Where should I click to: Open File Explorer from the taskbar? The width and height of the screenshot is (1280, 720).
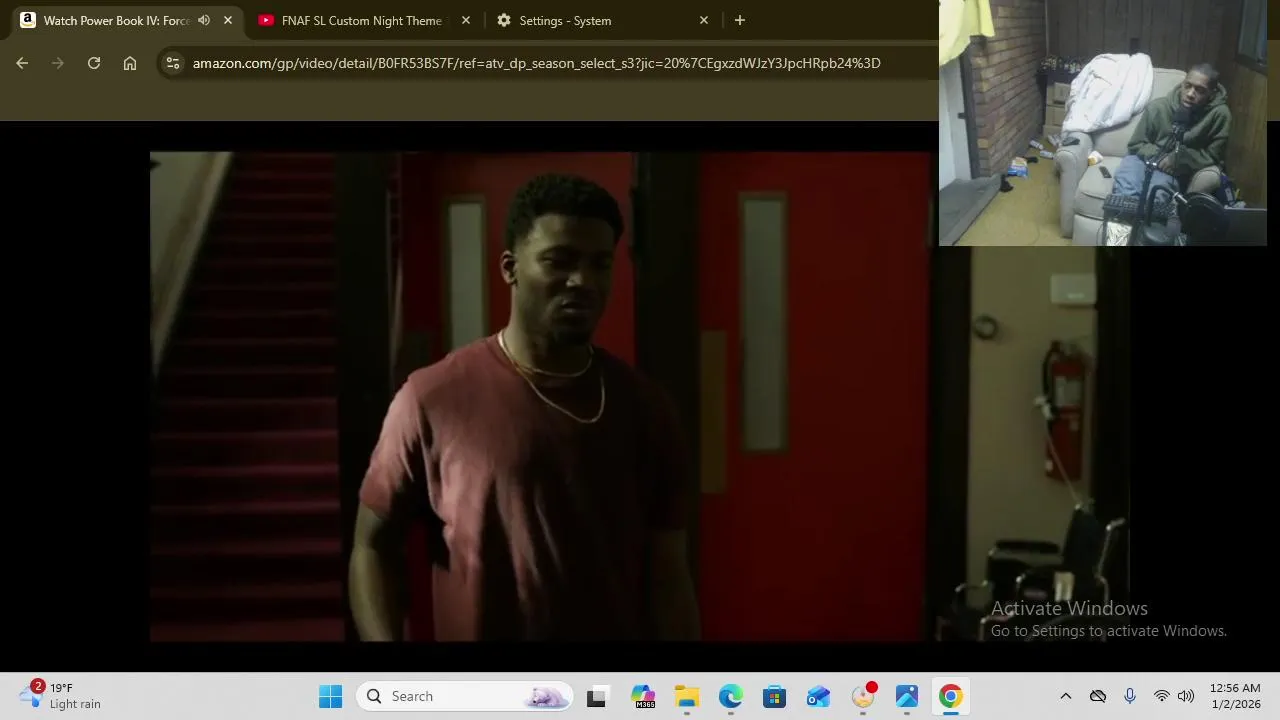click(687, 696)
